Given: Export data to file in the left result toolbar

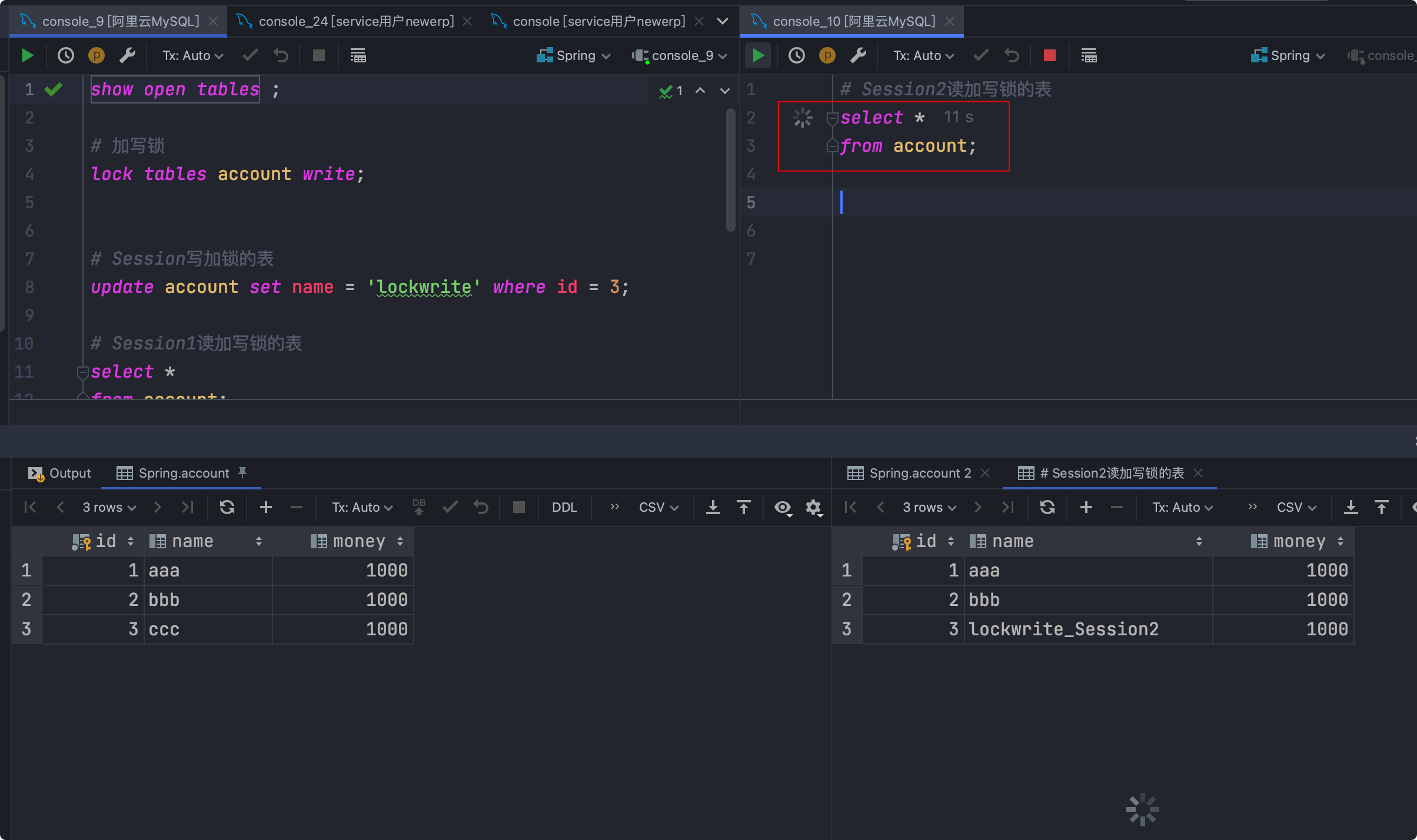Looking at the screenshot, I should (713, 507).
